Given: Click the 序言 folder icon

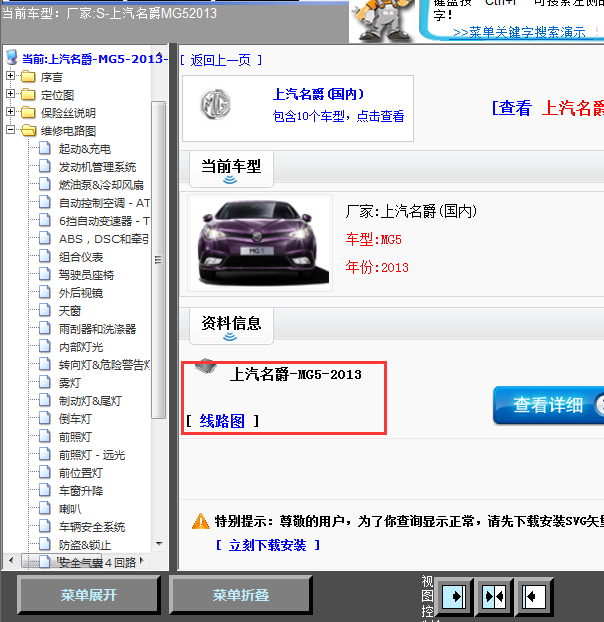Looking at the screenshot, I should click(x=28, y=76).
